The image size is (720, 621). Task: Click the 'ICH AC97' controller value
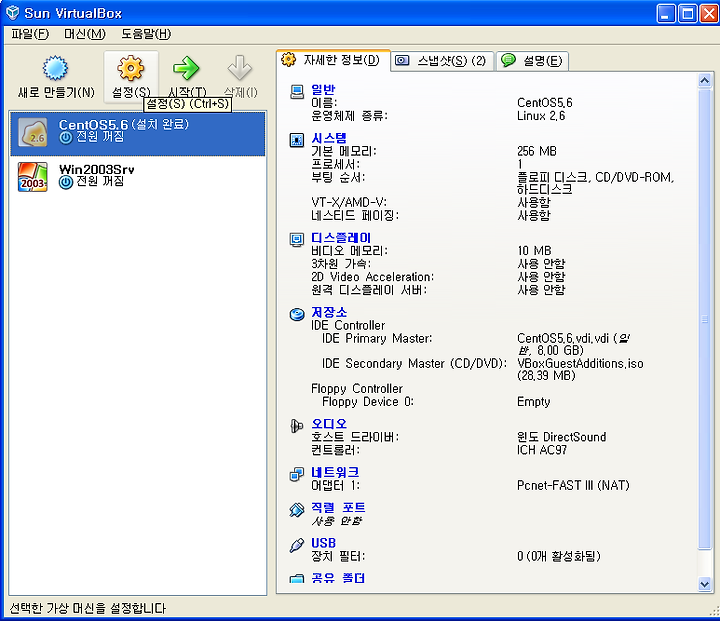[x=542, y=450]
